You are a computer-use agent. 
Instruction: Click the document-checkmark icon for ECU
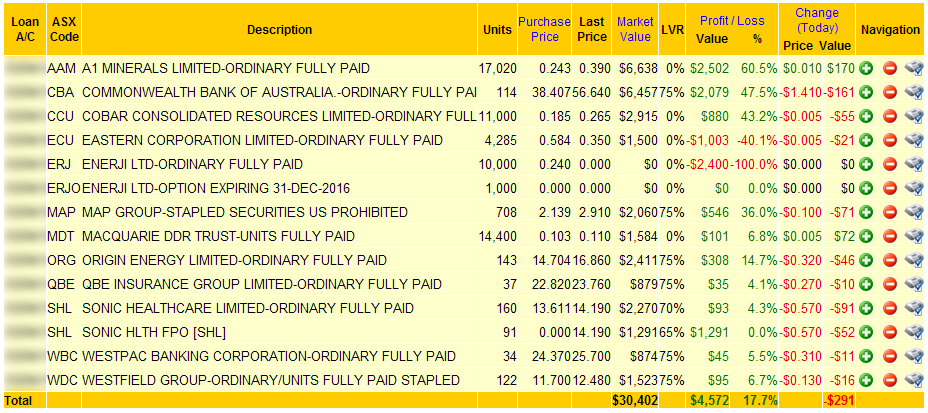click(x=914, y=140)
